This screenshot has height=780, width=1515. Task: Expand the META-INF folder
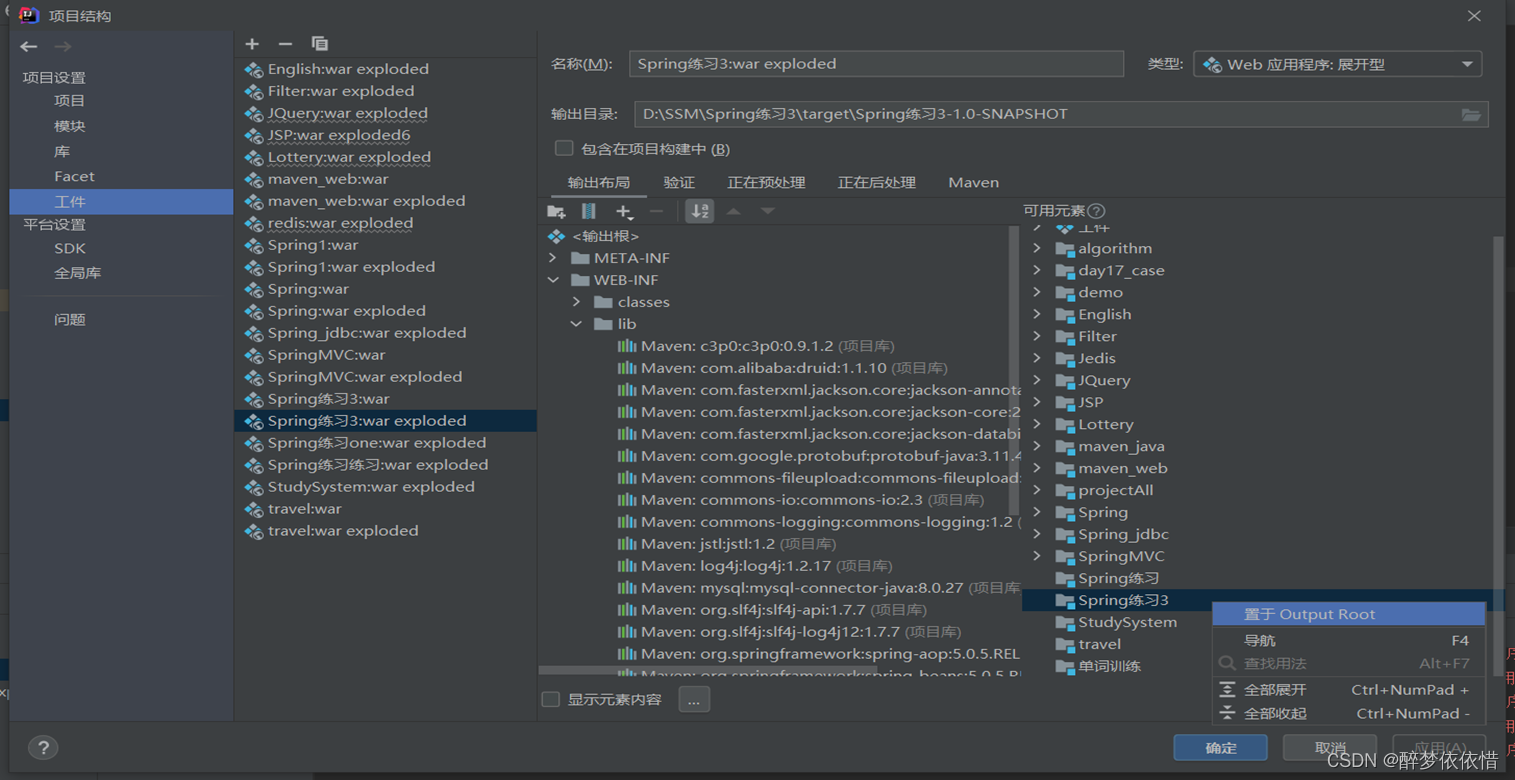pyautogui.click(x=553, y=258)
